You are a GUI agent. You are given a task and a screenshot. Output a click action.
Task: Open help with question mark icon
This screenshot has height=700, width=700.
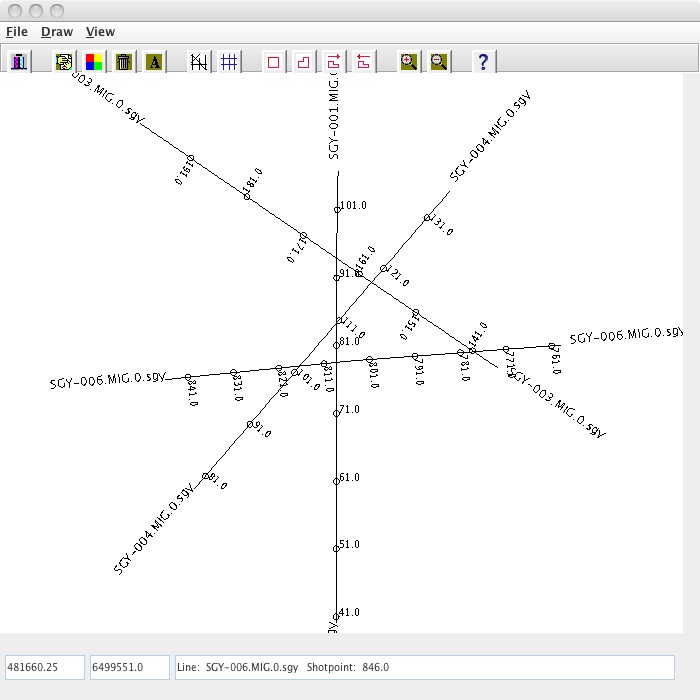[x=483, y=62]
